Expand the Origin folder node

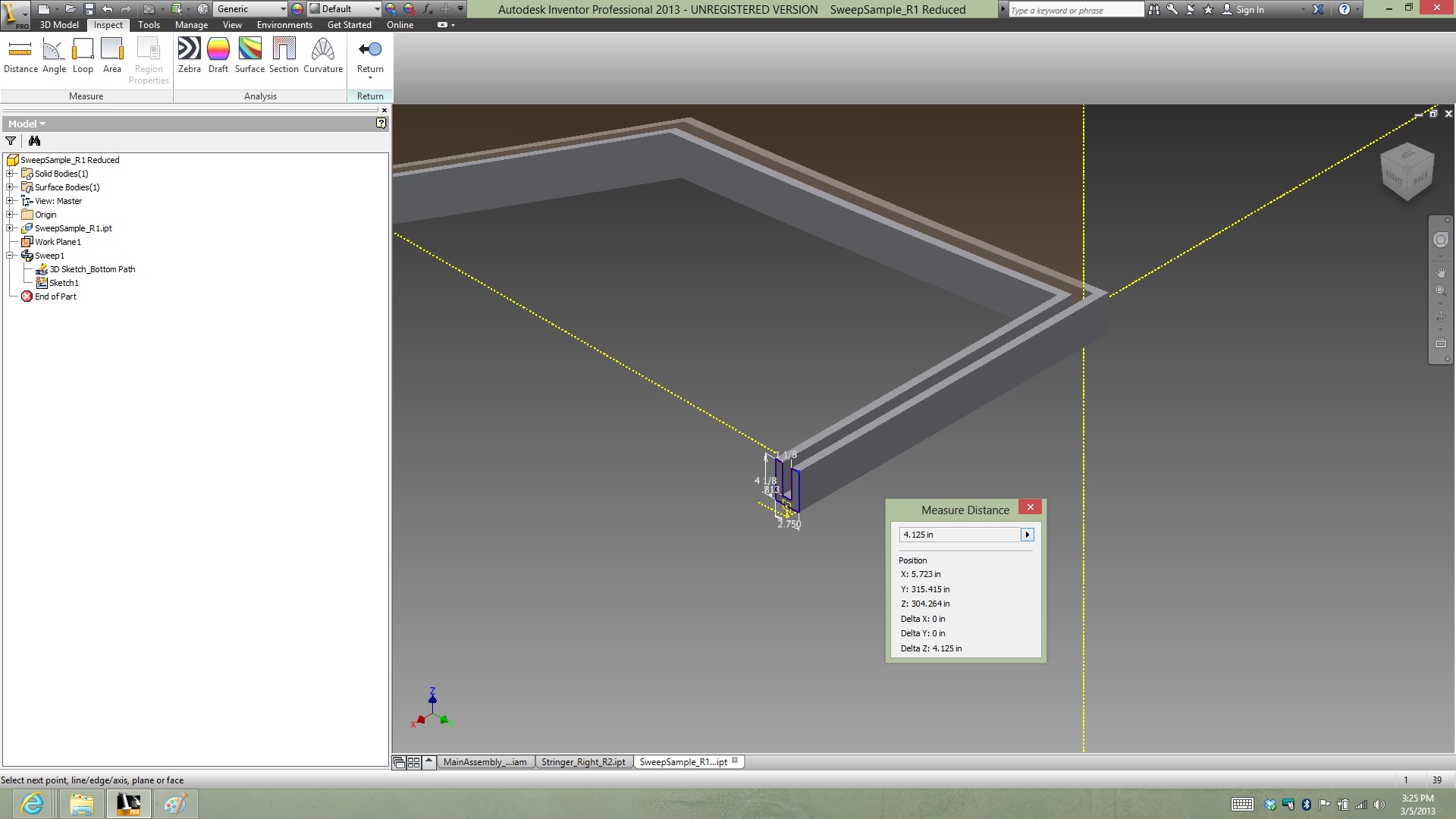click(10, 215)
